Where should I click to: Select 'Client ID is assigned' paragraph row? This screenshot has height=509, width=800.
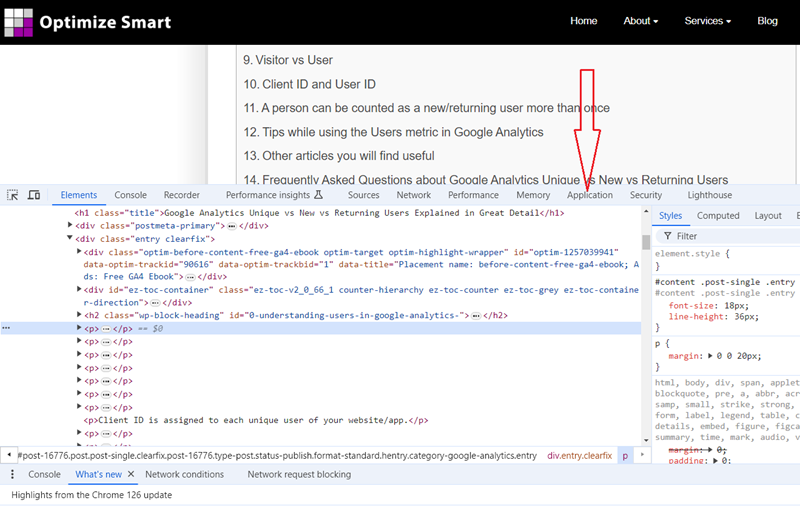pos(256,420)
